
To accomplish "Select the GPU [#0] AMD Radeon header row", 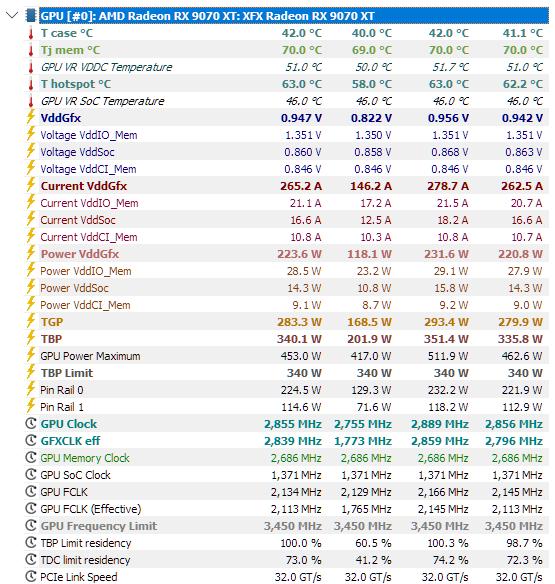I will click(x=294, y=16).
